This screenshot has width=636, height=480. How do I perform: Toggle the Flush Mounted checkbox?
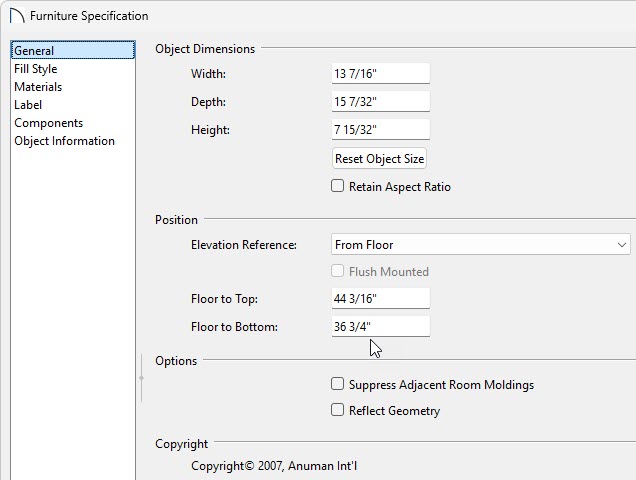coord(337,271)
